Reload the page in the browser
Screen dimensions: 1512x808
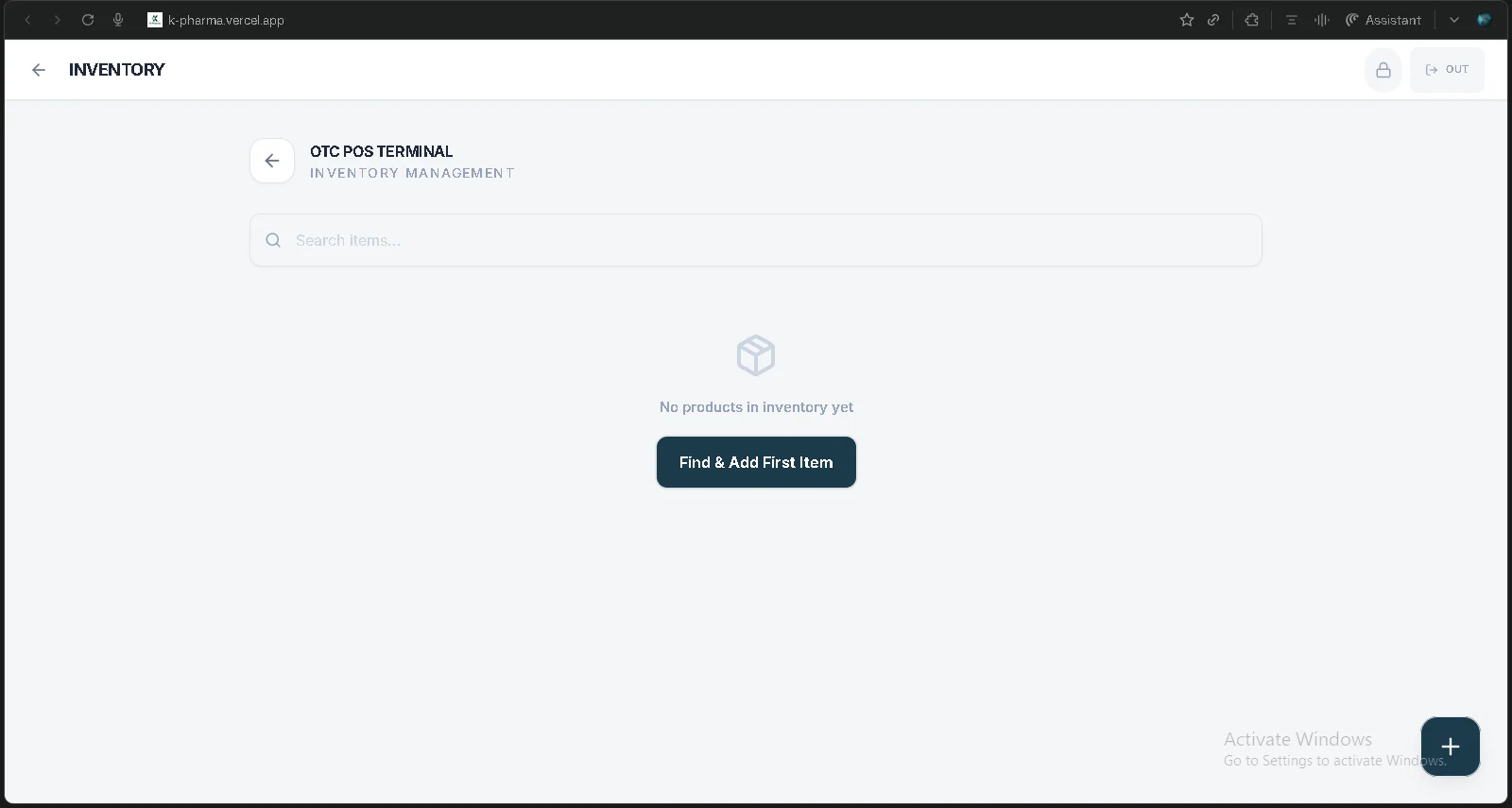(88, 20)
